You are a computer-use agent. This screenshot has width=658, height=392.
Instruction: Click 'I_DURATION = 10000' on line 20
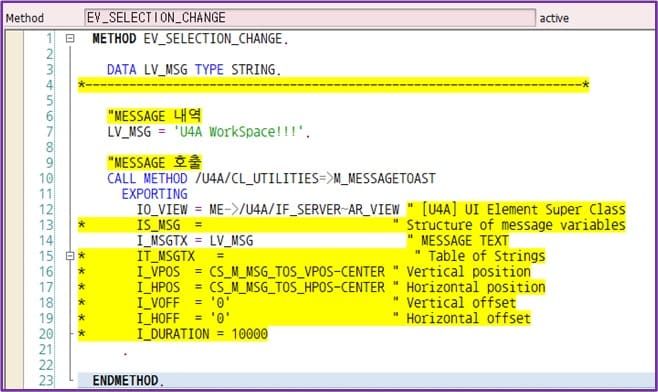coord(202,334)
